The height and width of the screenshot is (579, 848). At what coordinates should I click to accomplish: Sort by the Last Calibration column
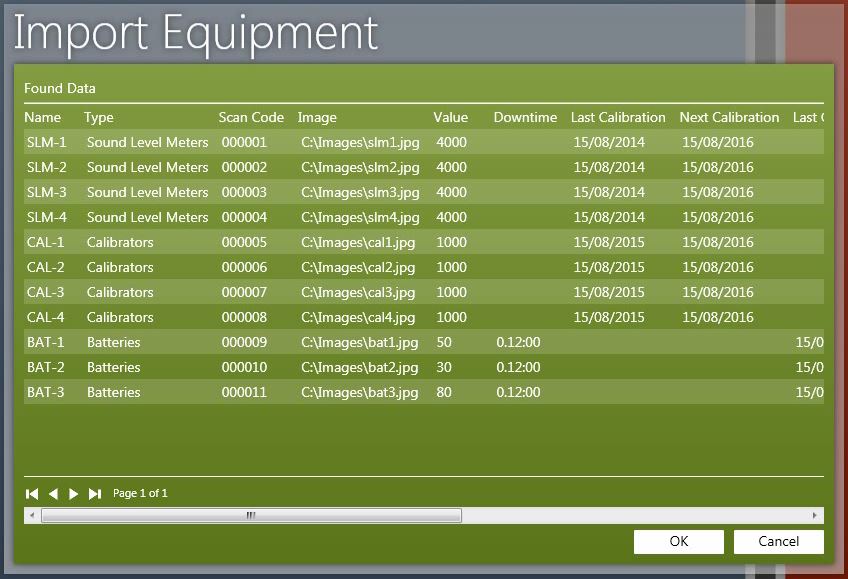point(617,118)
